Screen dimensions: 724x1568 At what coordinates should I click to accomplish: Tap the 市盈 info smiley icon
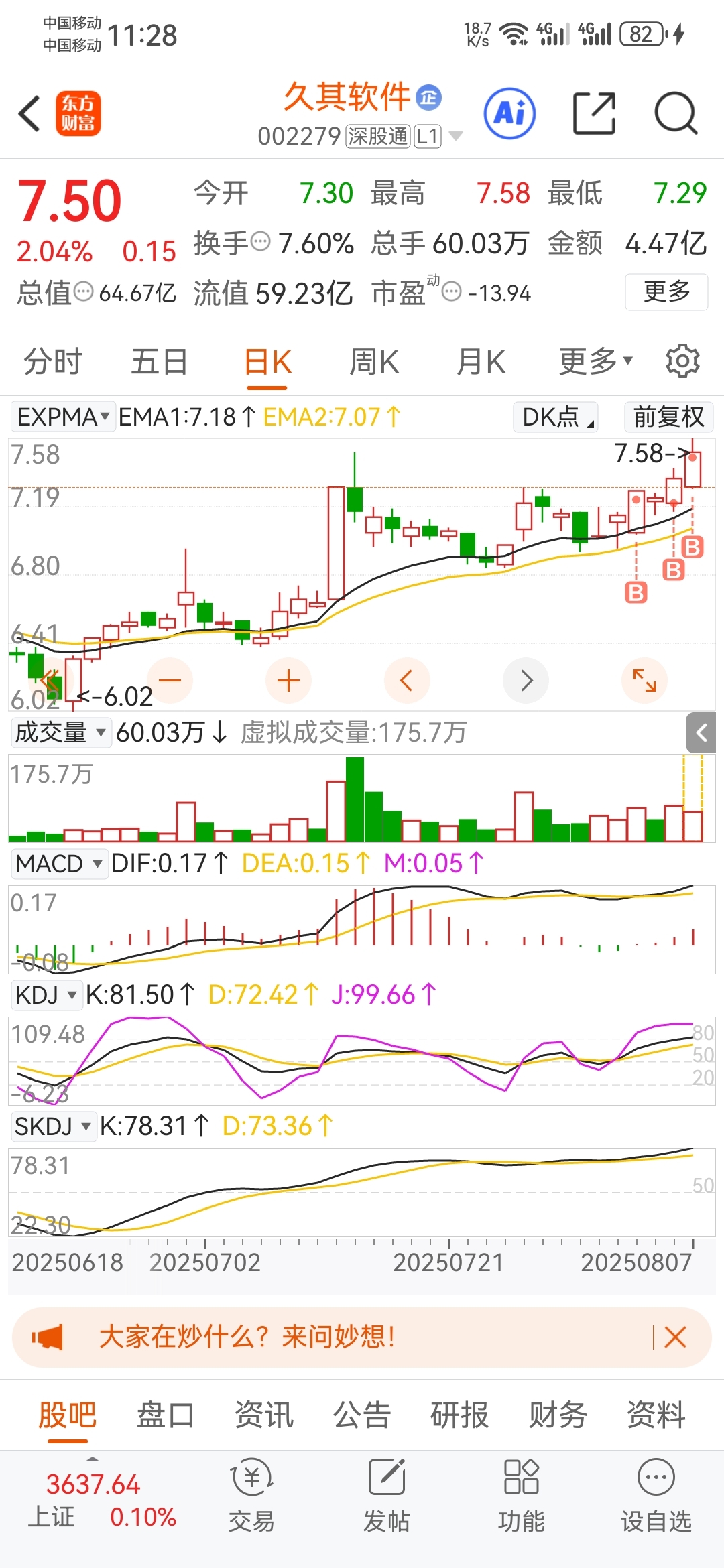point(452,291)
